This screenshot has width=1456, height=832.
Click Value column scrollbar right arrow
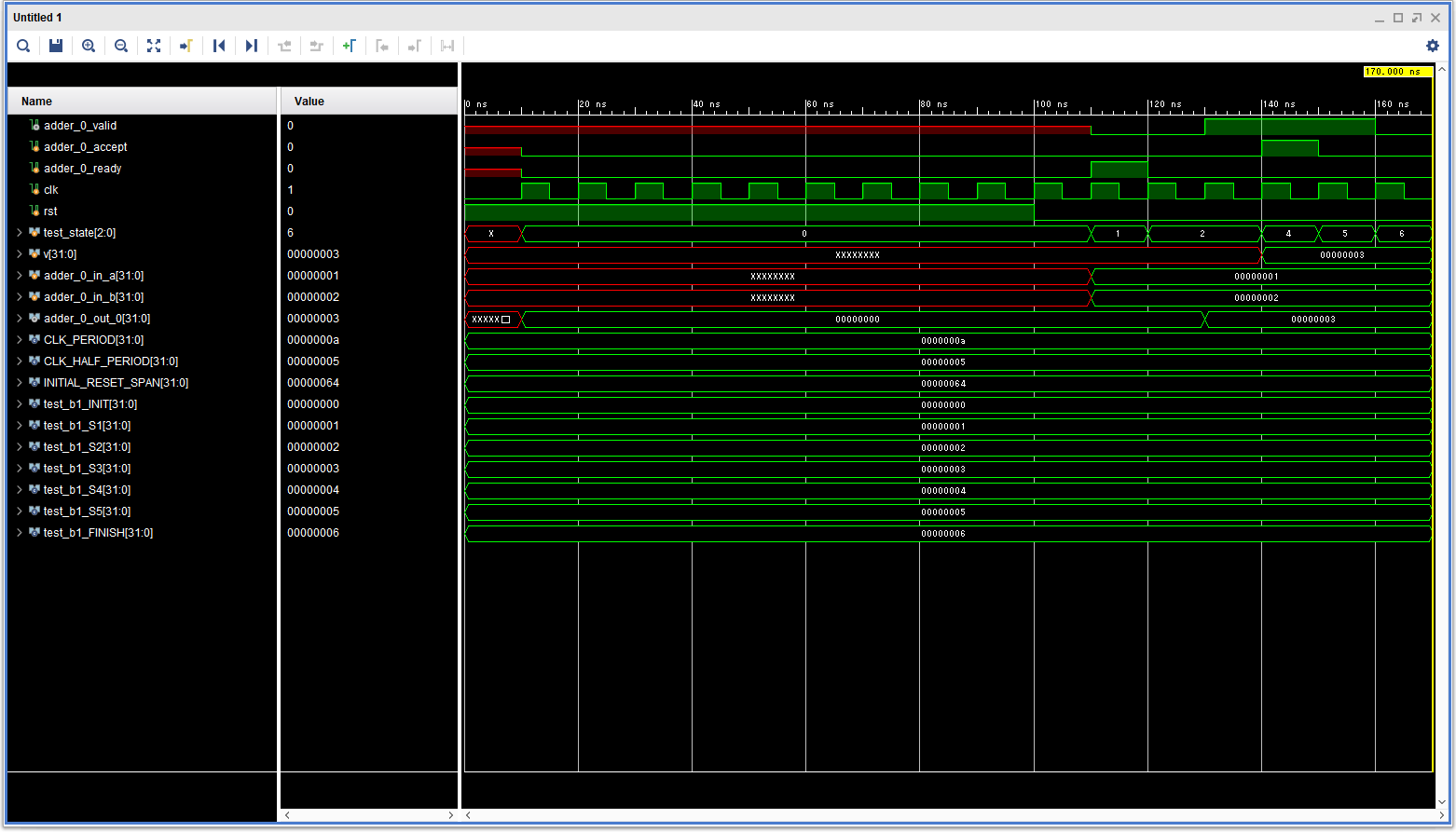pyautogui.click(x=451, y=815)
